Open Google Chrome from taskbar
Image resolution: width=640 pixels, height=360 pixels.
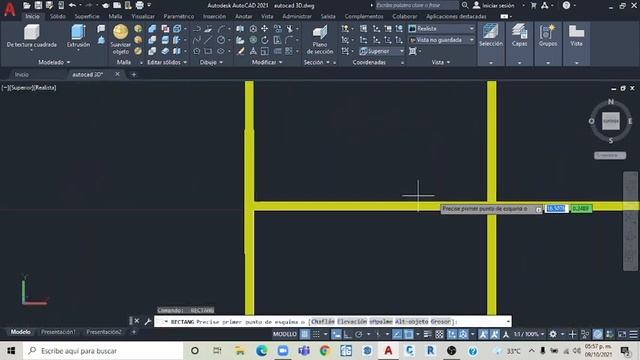pos(325,351)
